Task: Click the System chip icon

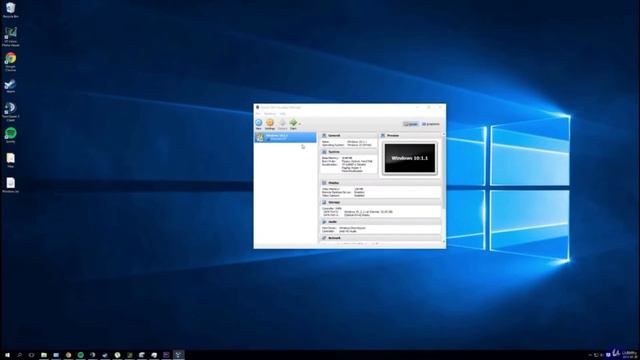Action: point(324,152)
